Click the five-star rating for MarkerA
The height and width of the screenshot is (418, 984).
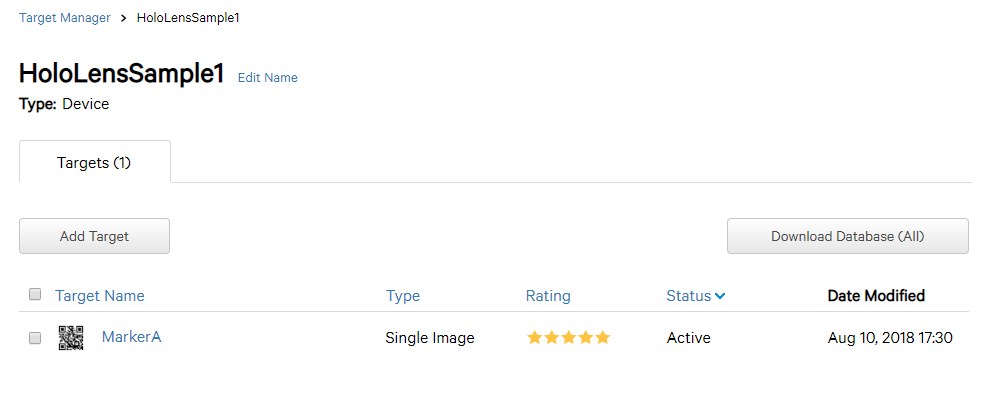pyautogui.click(x=568, y=338)
